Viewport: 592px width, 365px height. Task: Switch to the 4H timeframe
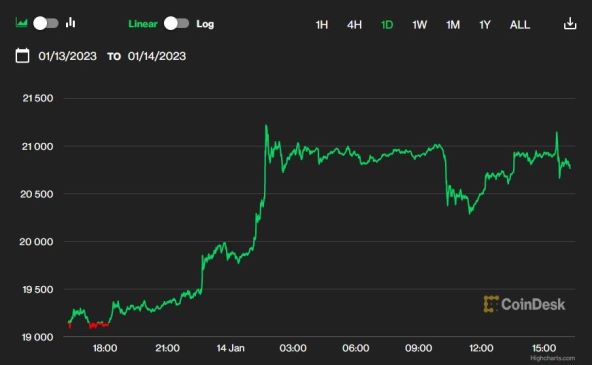coord(354,25)
